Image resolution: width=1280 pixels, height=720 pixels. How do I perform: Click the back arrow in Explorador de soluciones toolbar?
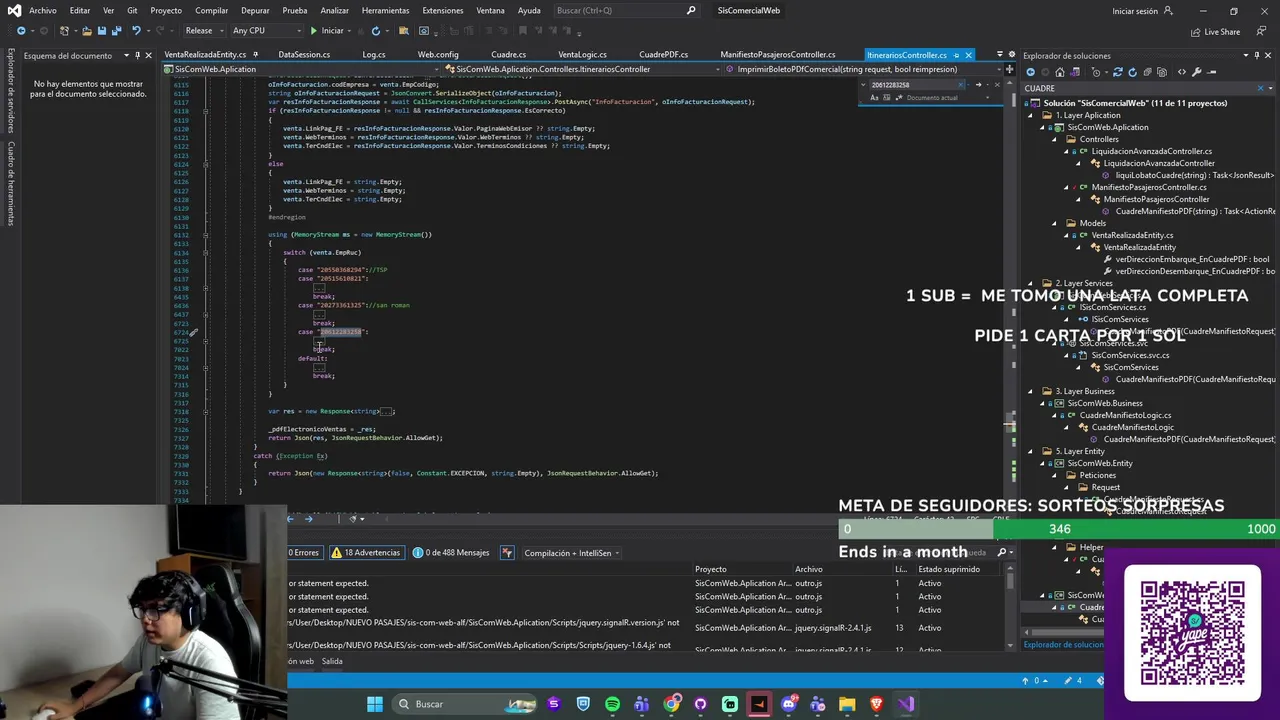pyautogui.click(x=1030, y=72)
